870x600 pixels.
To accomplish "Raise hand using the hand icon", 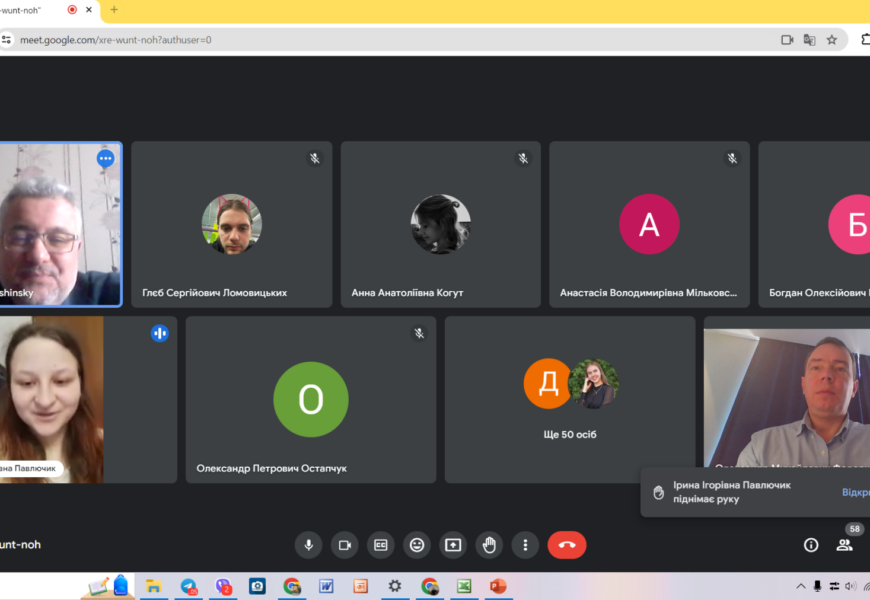I will (x=489, y=545).
